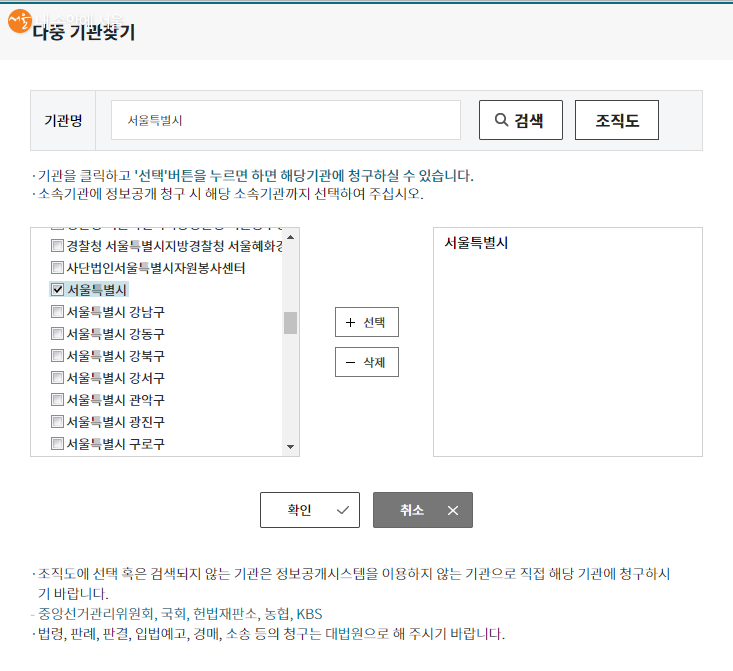Click the magnifier search button
Image resolution: width=733 pixels, height=671 pixels.
pos(520,120)
